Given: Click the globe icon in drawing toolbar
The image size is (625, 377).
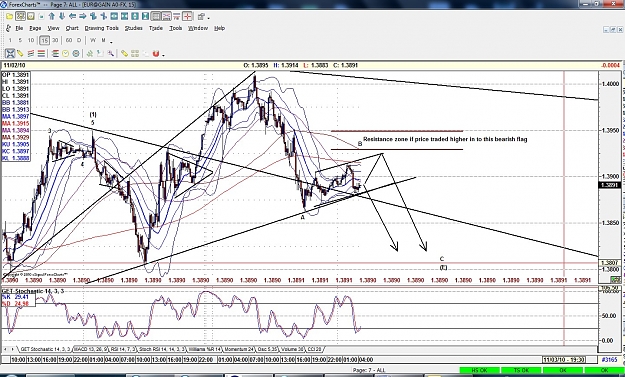Looking at the screenshot, I should [76, 53].
